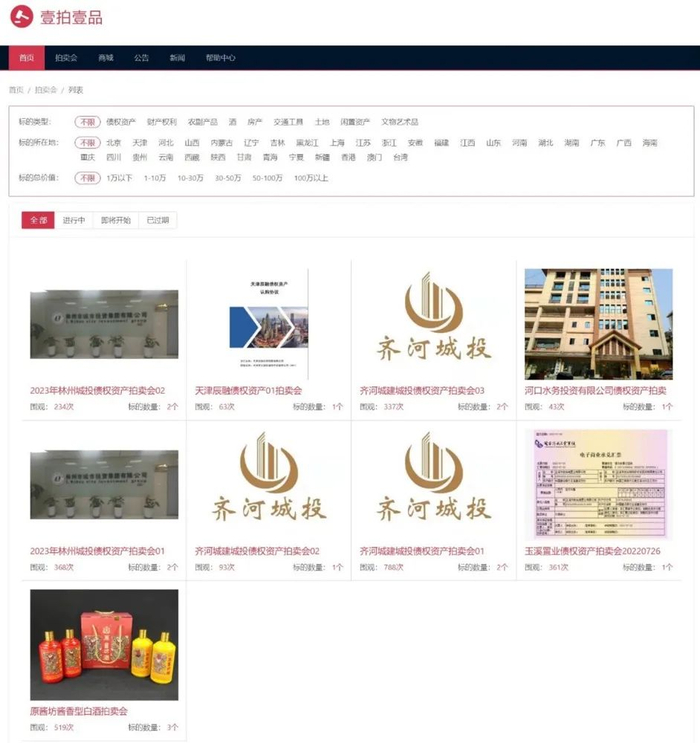Open 天津辰融债权资产01拍卖会 cover image

pyautogui.click(x=269, y=324)
